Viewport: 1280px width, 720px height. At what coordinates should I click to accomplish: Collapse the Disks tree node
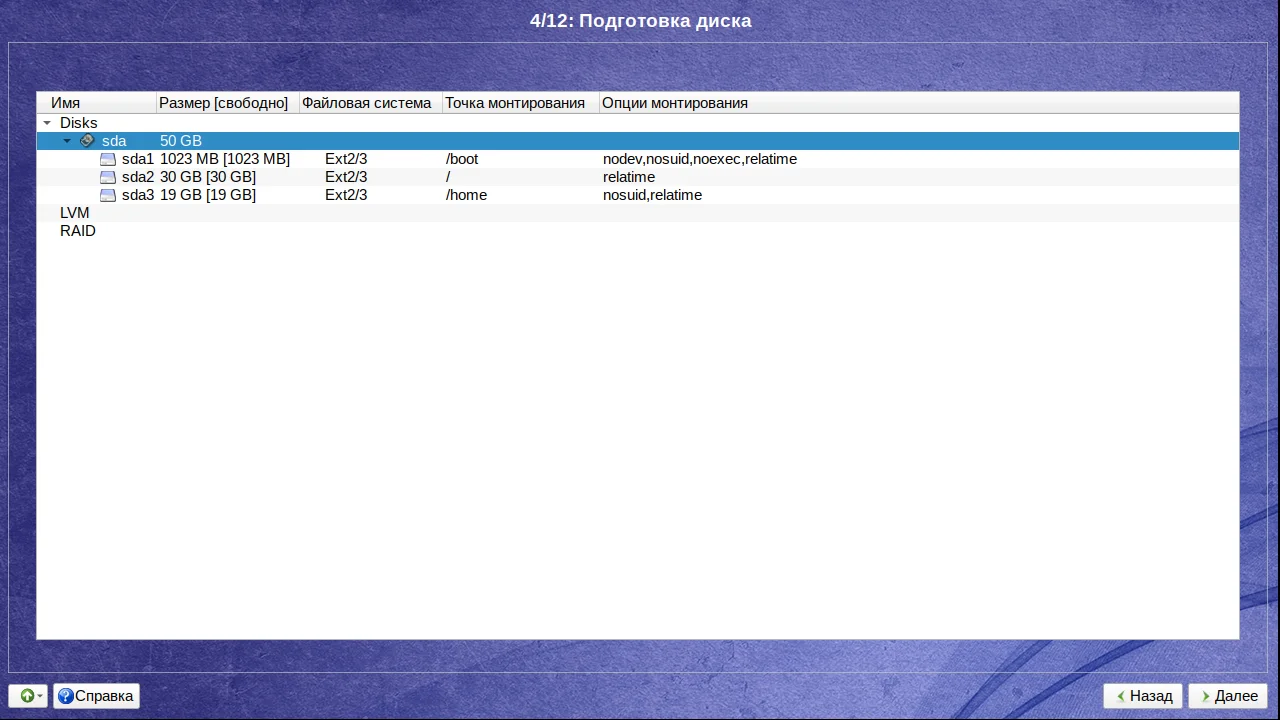coord(47,123)
